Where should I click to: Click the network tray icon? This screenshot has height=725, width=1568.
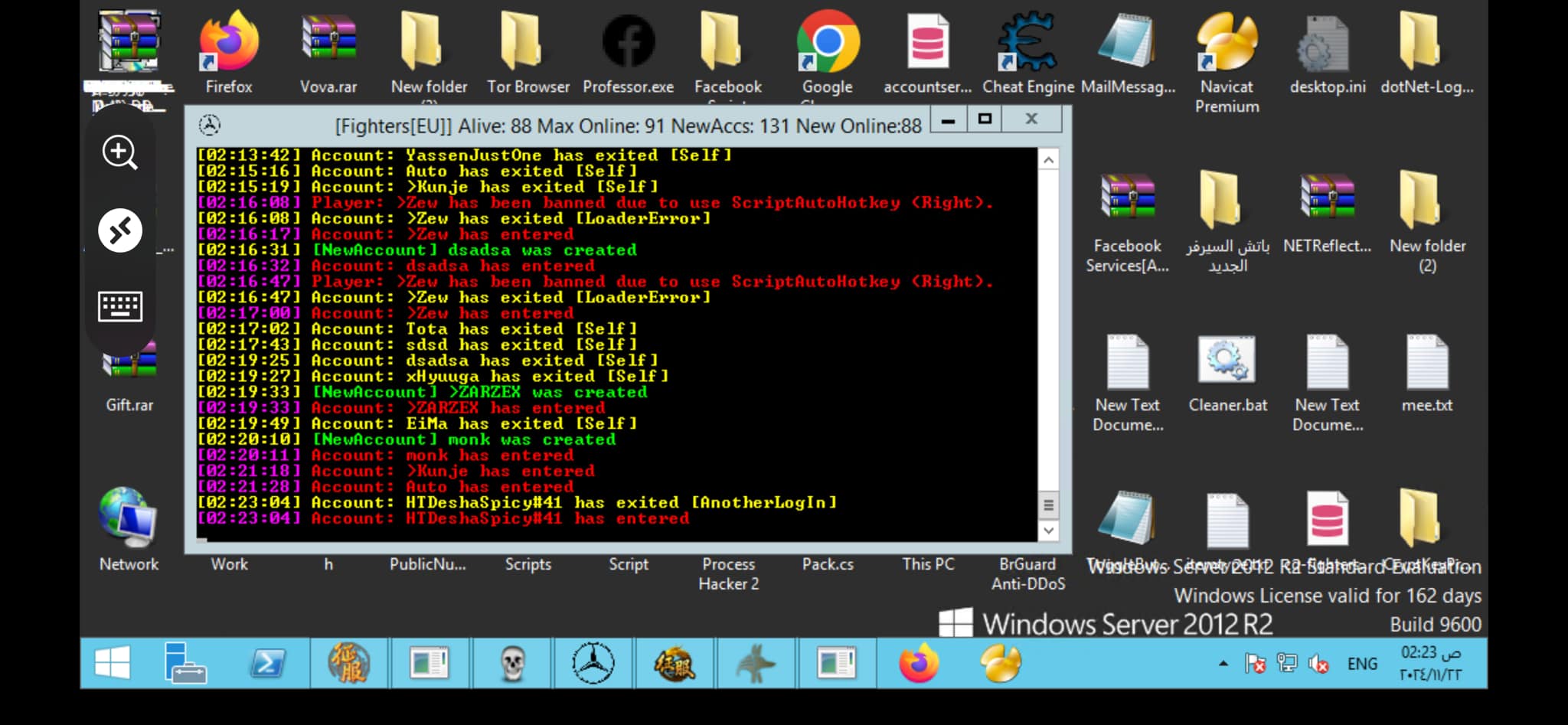[1287, 664]
